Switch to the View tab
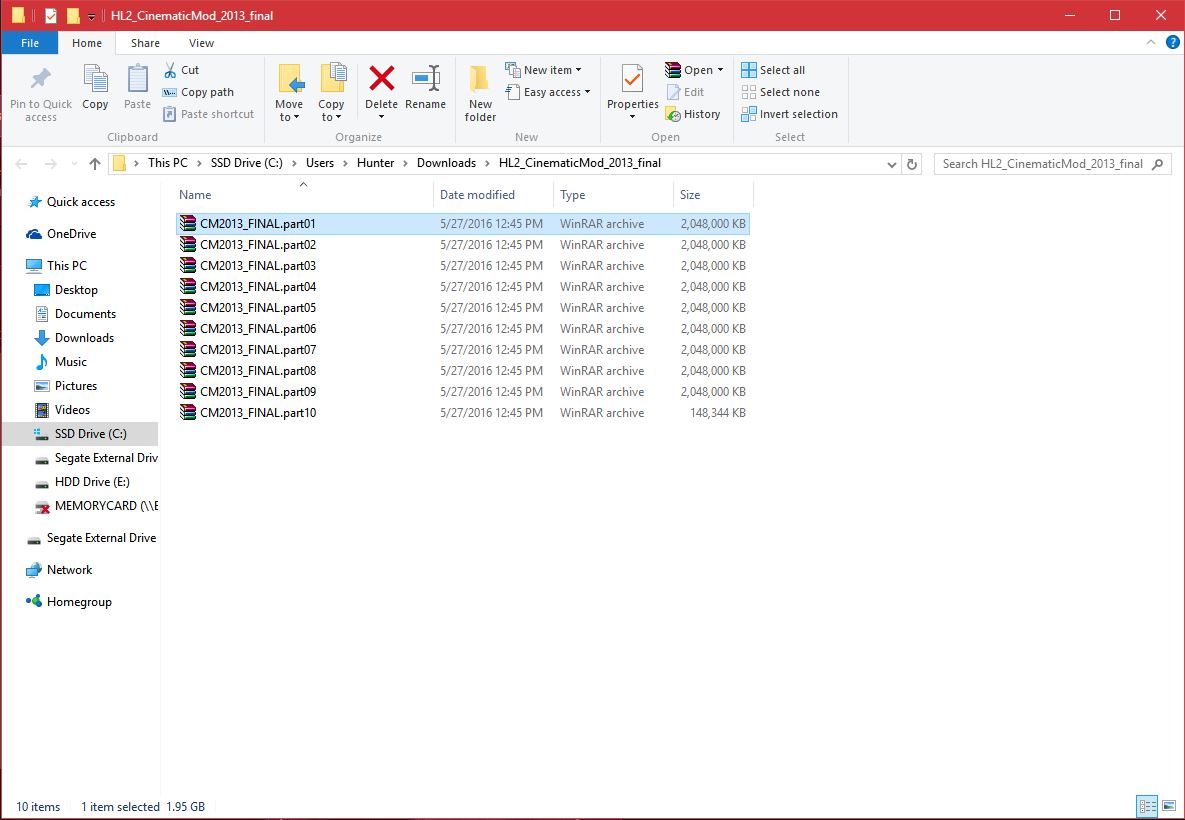Screen dimensions: 1185x820 [202, 43]
